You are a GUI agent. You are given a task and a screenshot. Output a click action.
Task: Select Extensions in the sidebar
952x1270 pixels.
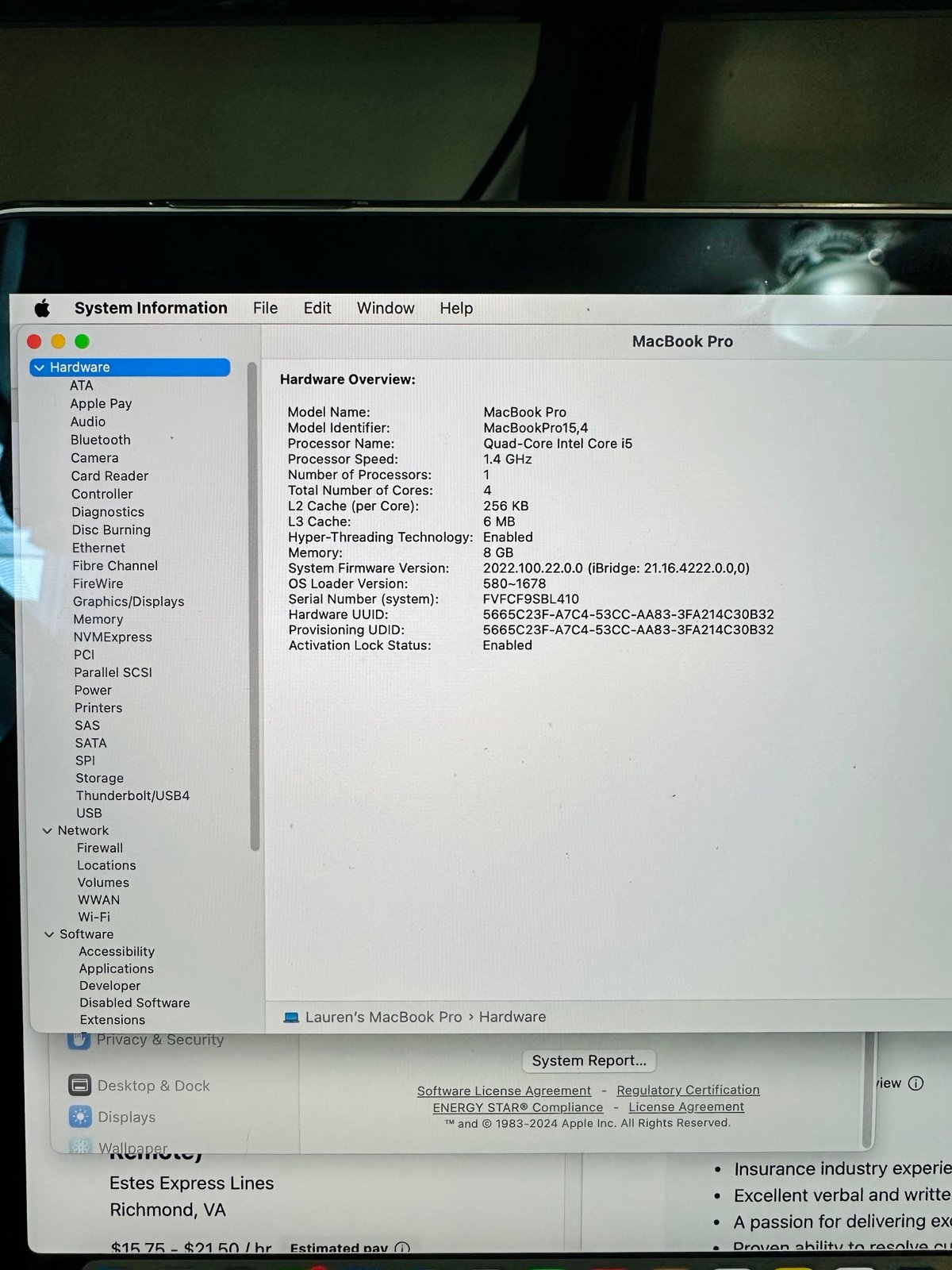click(x=112, y=1020)
